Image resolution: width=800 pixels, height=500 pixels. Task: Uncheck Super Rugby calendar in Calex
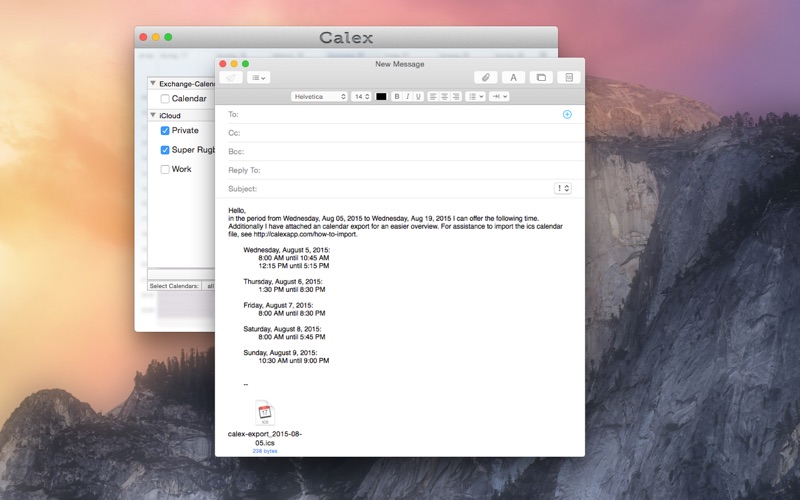click(x=165, y=150)
